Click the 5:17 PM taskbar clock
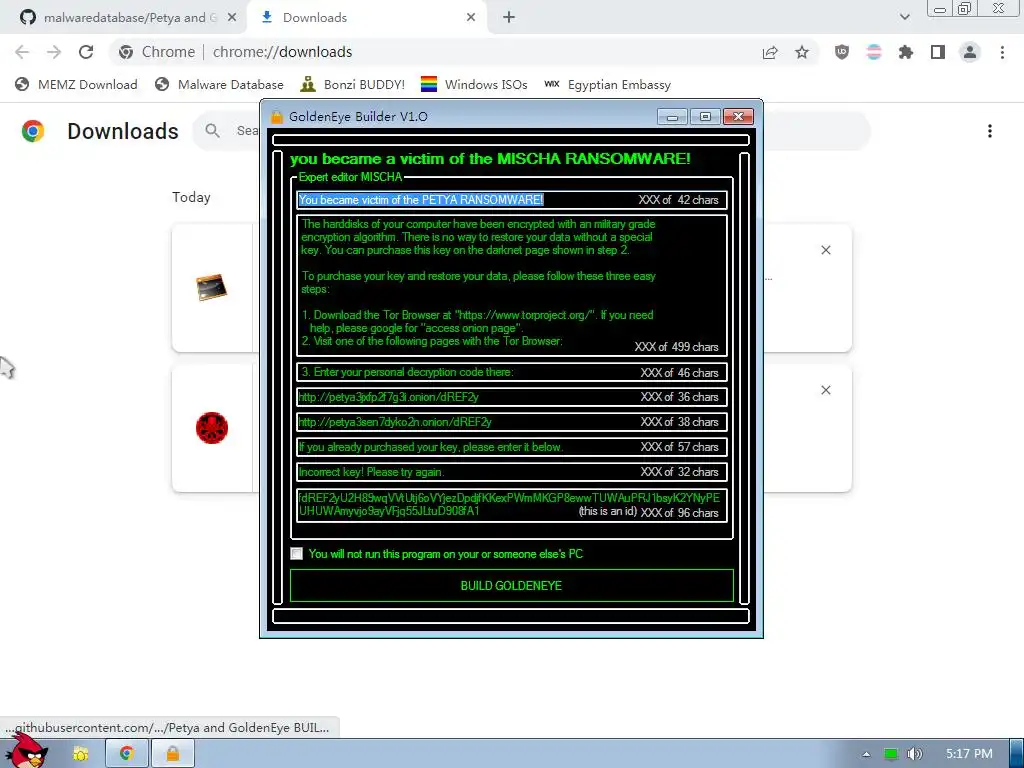Screen dimensions: 1024x768 click(969, 754)
